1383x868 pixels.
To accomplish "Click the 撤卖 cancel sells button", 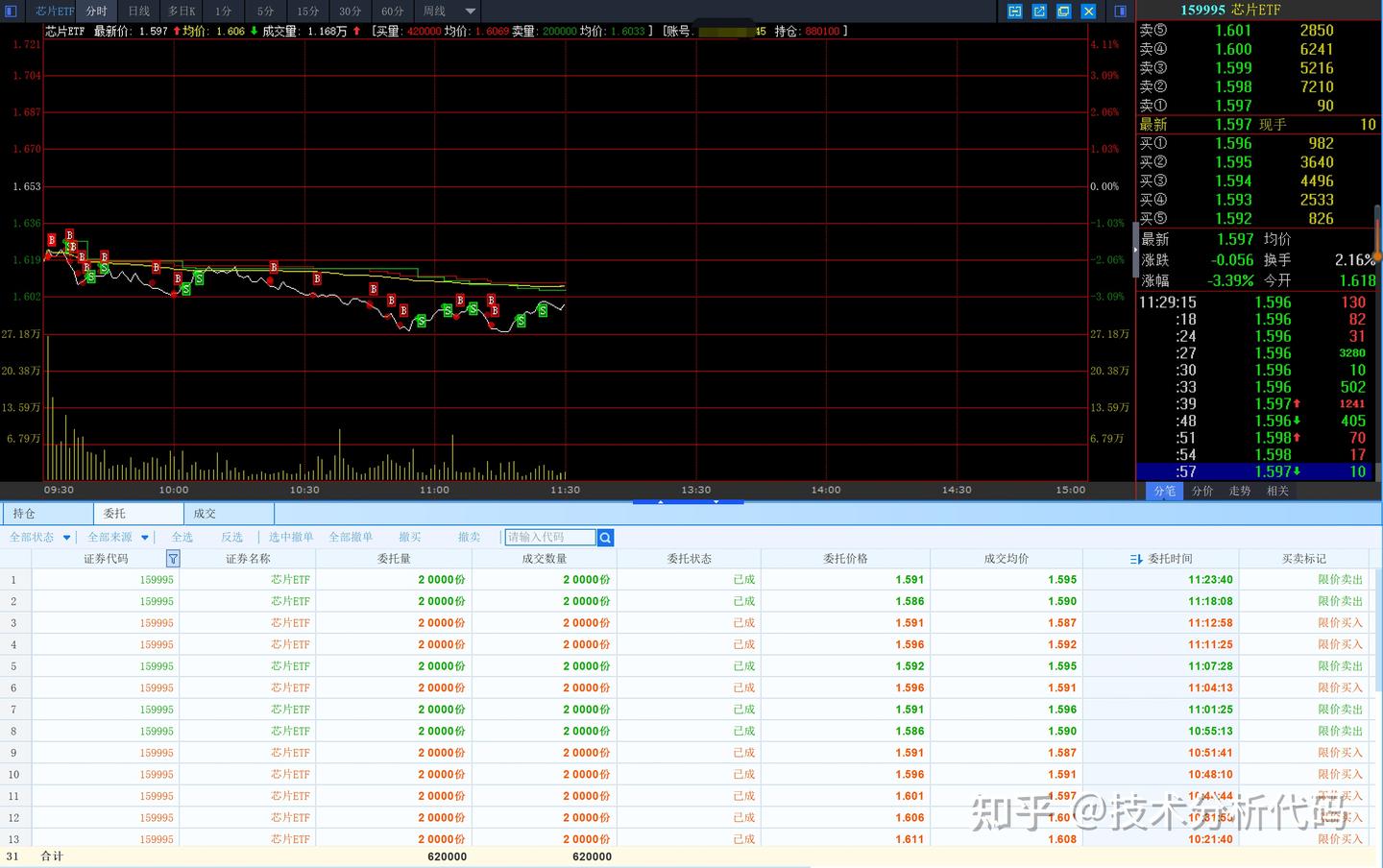I will (x=470, y=538).
